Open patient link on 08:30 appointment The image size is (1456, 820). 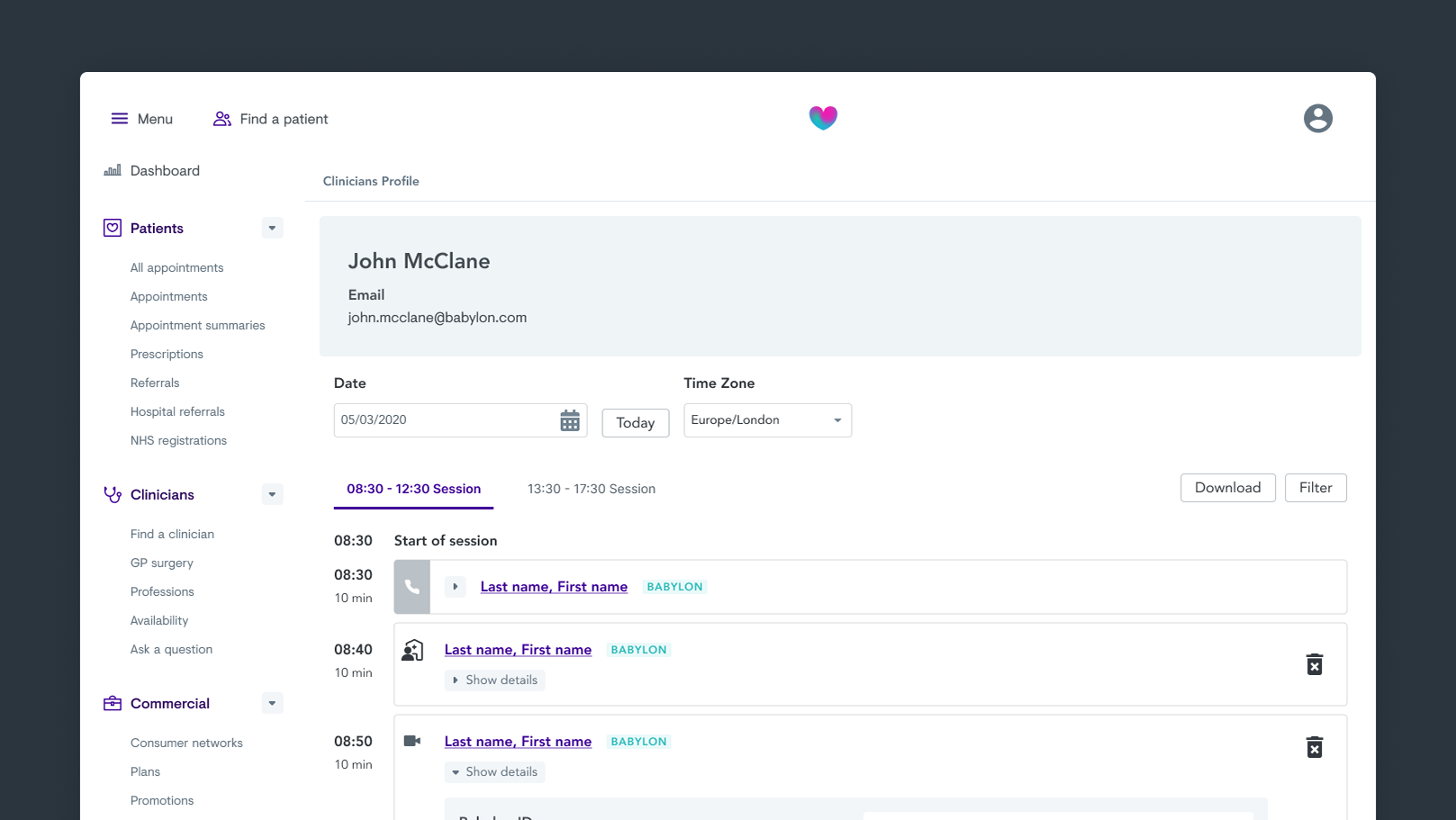(x=554, y=587)
